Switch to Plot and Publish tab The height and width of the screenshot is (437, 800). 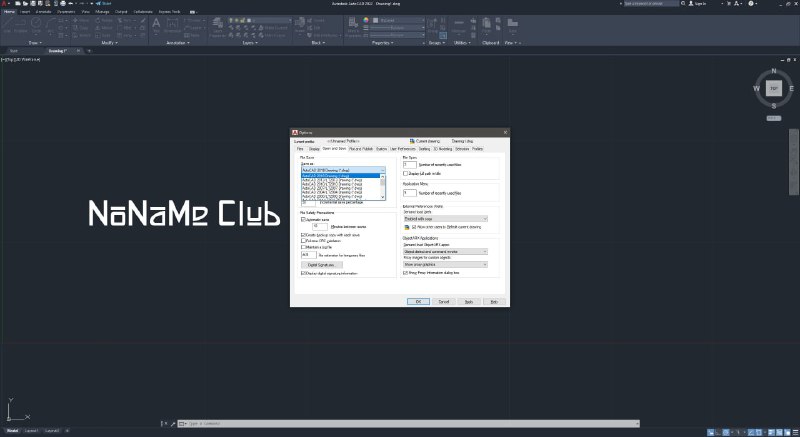coord(361,149)
